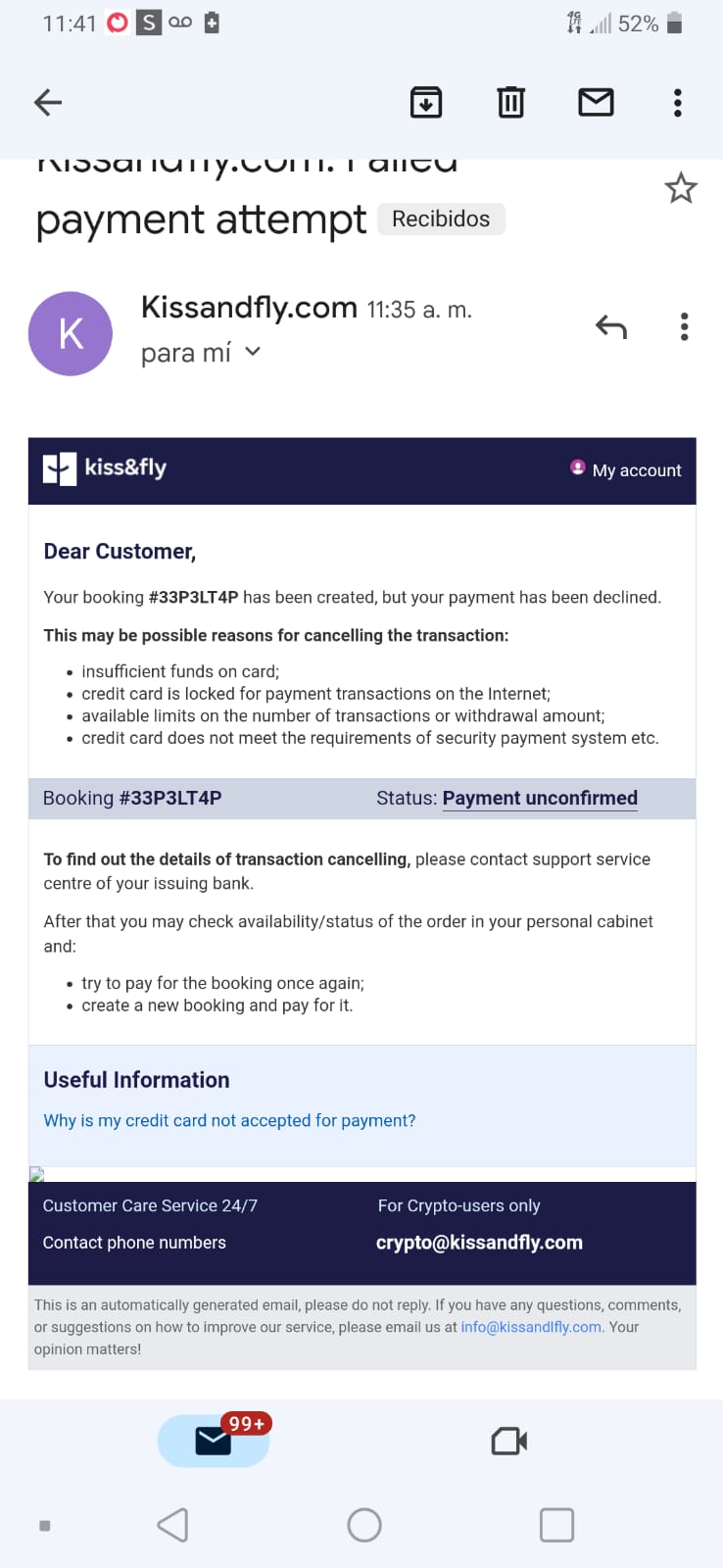723x1568 pixels.
Task: Open Payment unconfirmed status link
Action: click(540, 798)
